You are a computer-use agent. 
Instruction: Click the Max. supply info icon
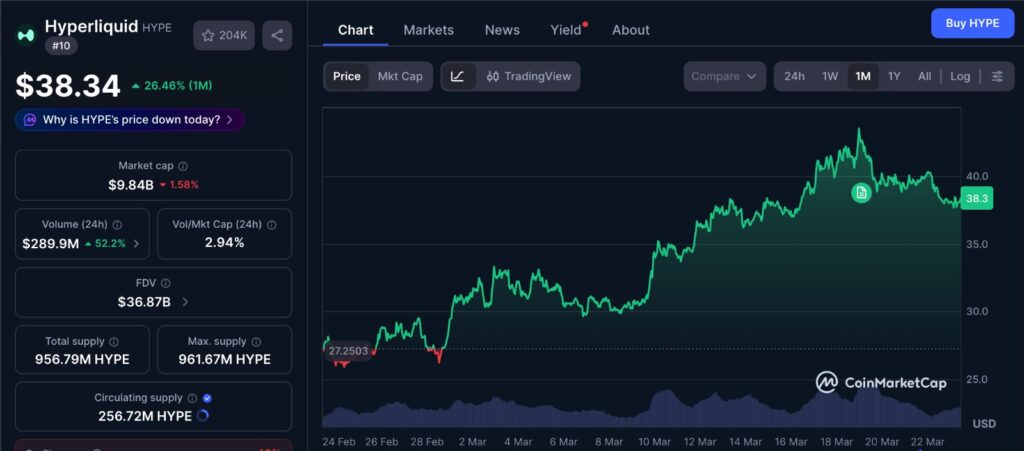(x=257, y=341)
